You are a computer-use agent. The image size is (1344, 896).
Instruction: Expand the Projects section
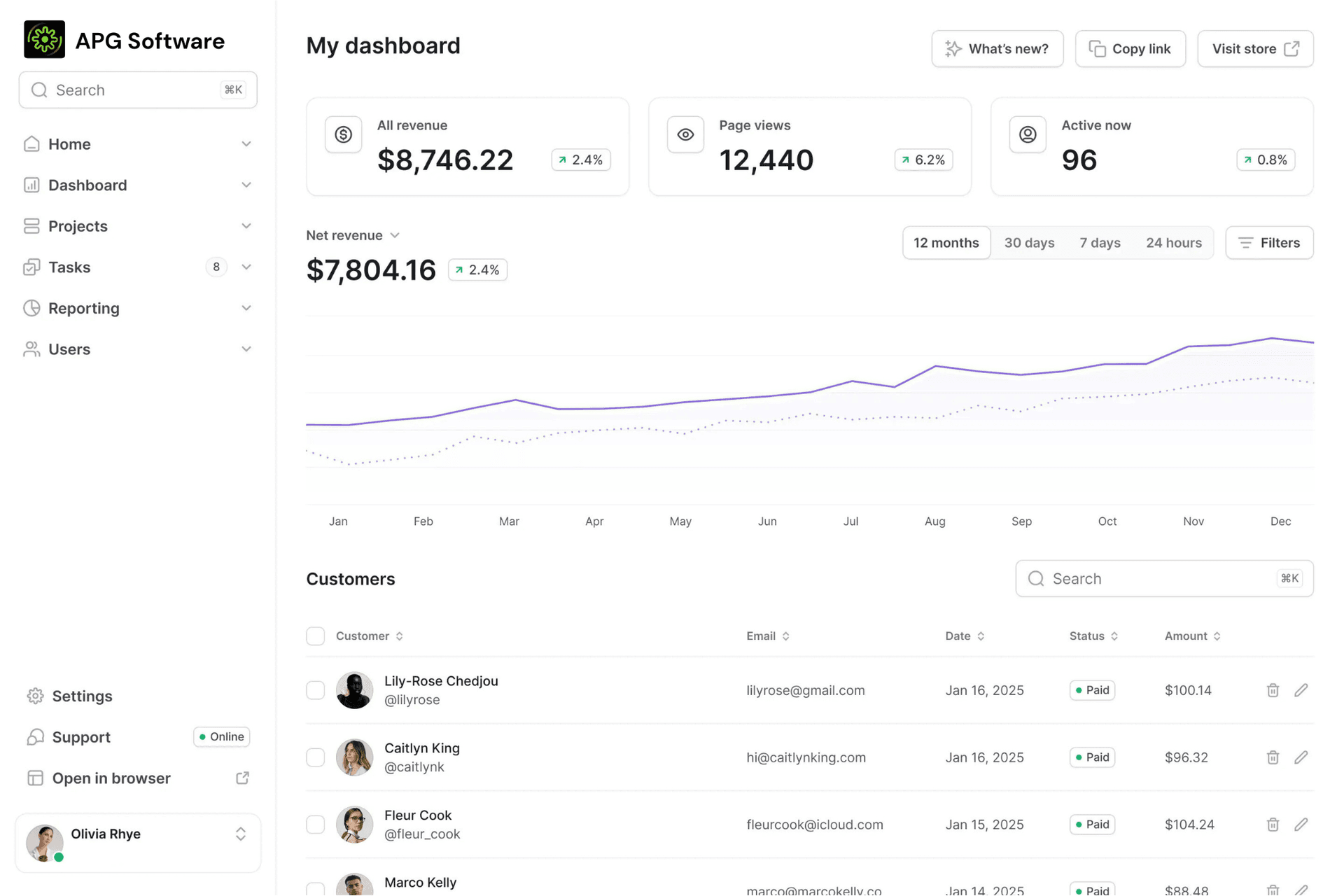[246, 225]
